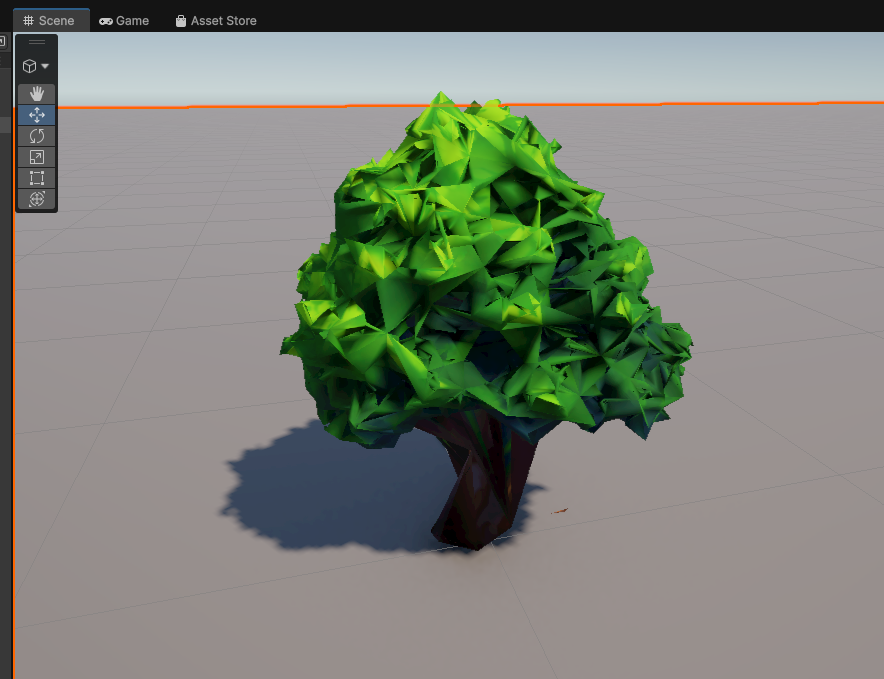
Task: Click the tree's trunk to select it
Action: 480,490
